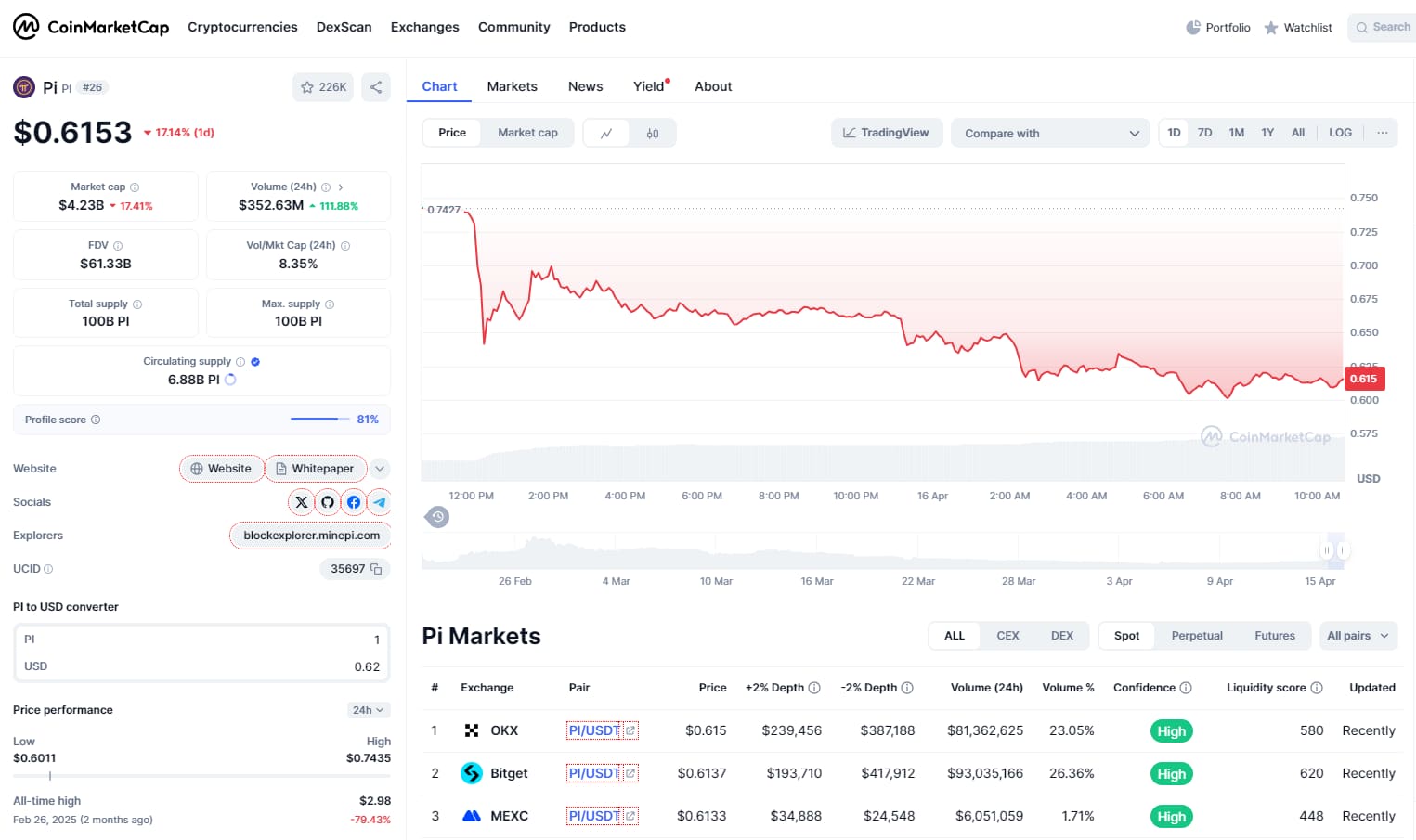Open the X social link

(x=301, y=502)
